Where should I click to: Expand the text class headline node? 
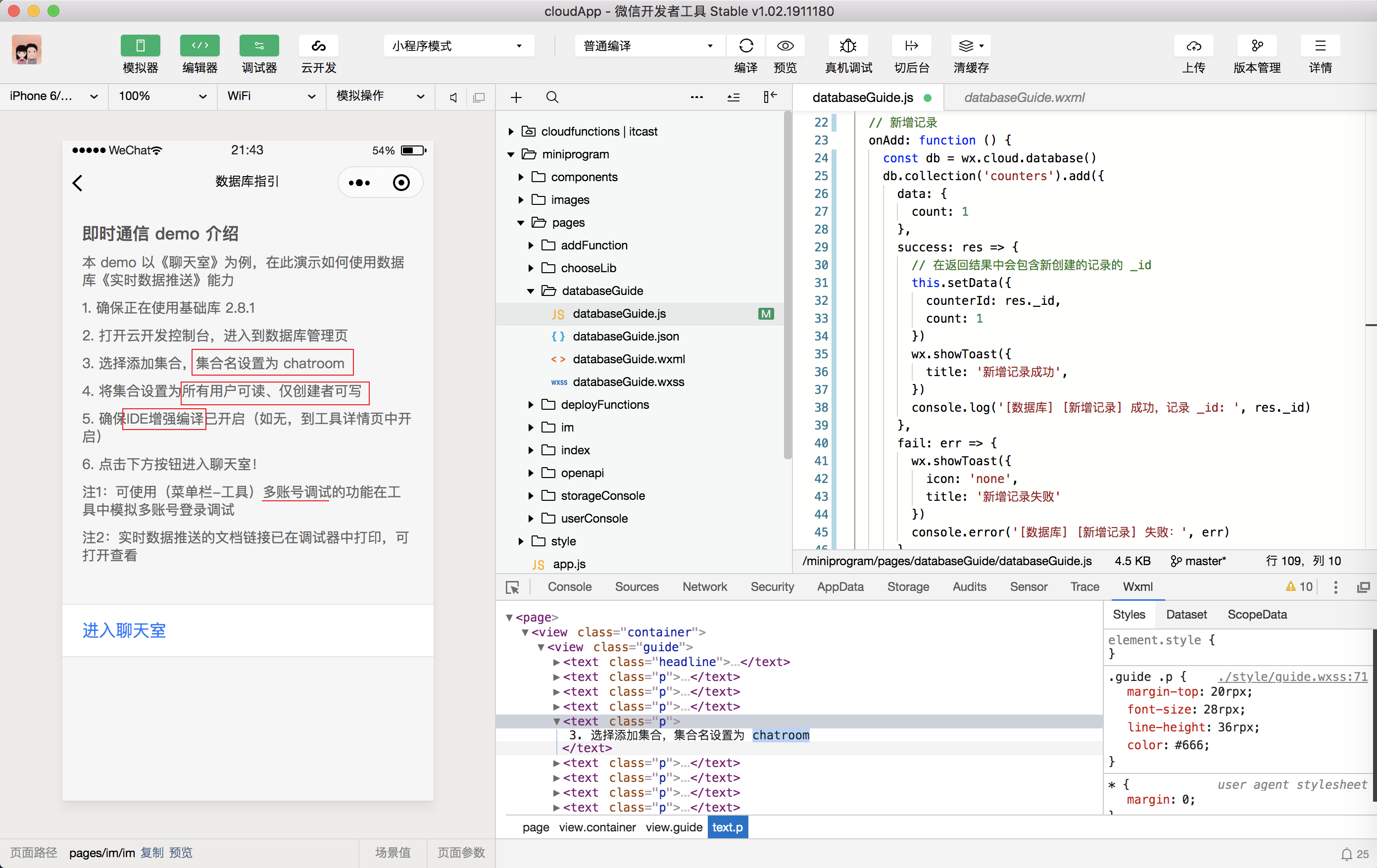pyautogui.click(x=557, y=662)
